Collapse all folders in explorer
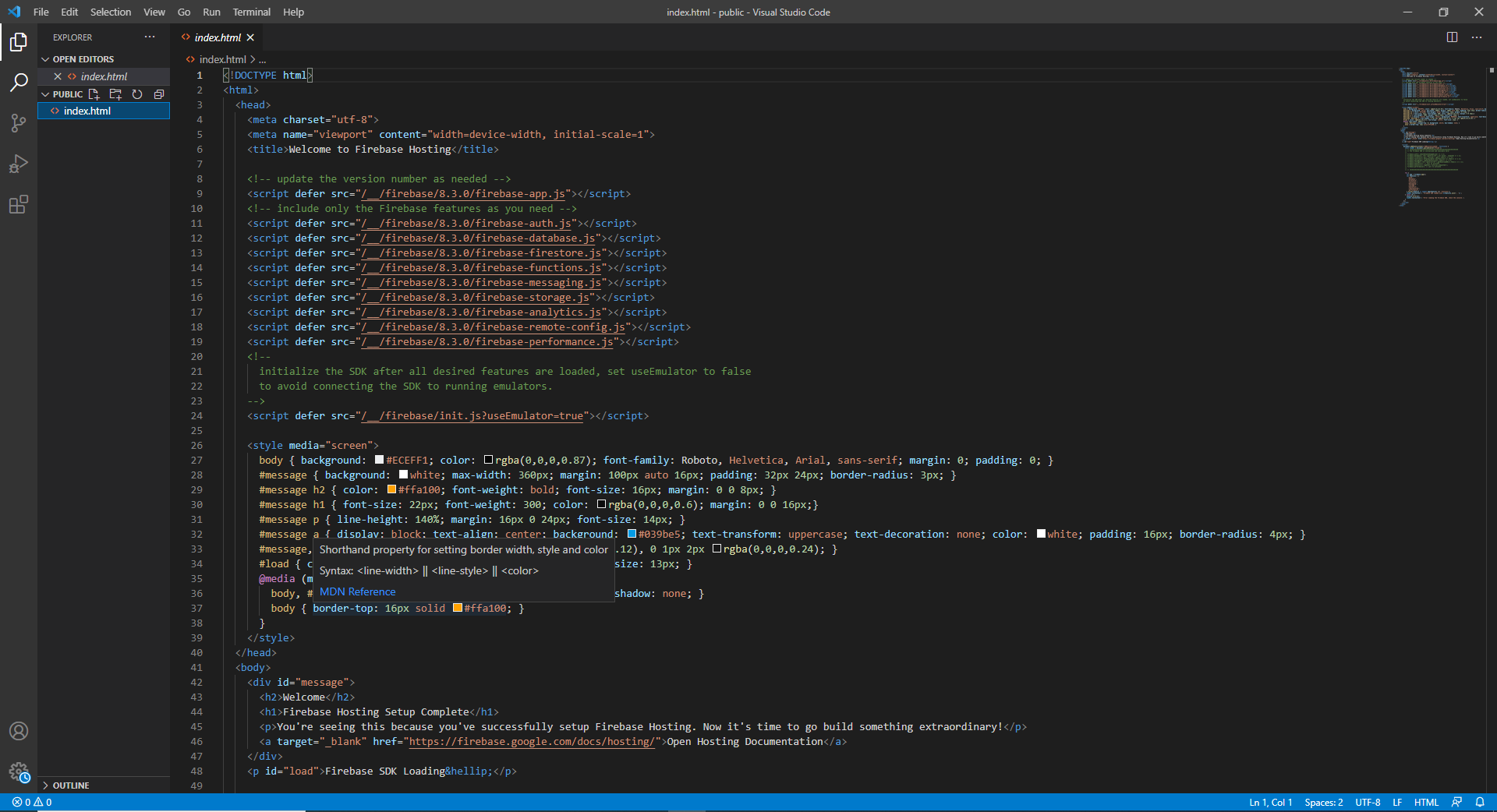This screenshot has width=1497, height=812. click(x=159, y=94)
